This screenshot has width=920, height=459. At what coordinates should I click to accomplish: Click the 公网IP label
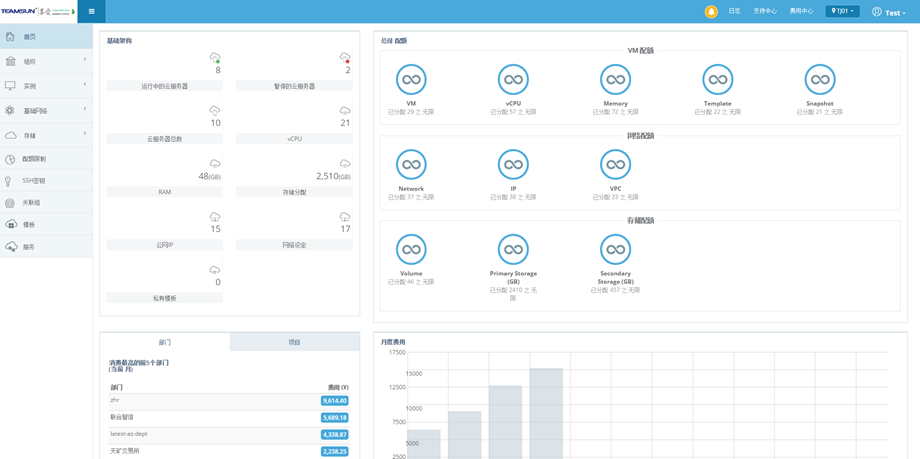[x=165, y=245]
